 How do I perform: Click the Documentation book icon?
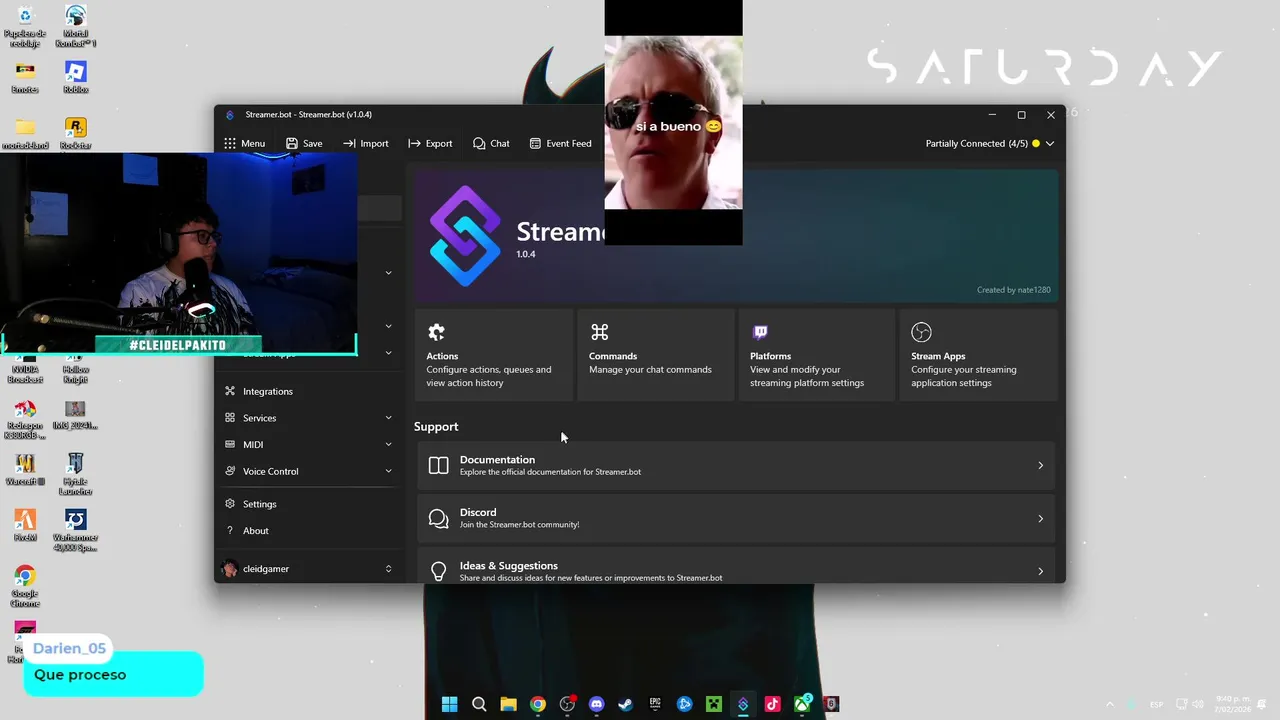[x=438, y=465]
